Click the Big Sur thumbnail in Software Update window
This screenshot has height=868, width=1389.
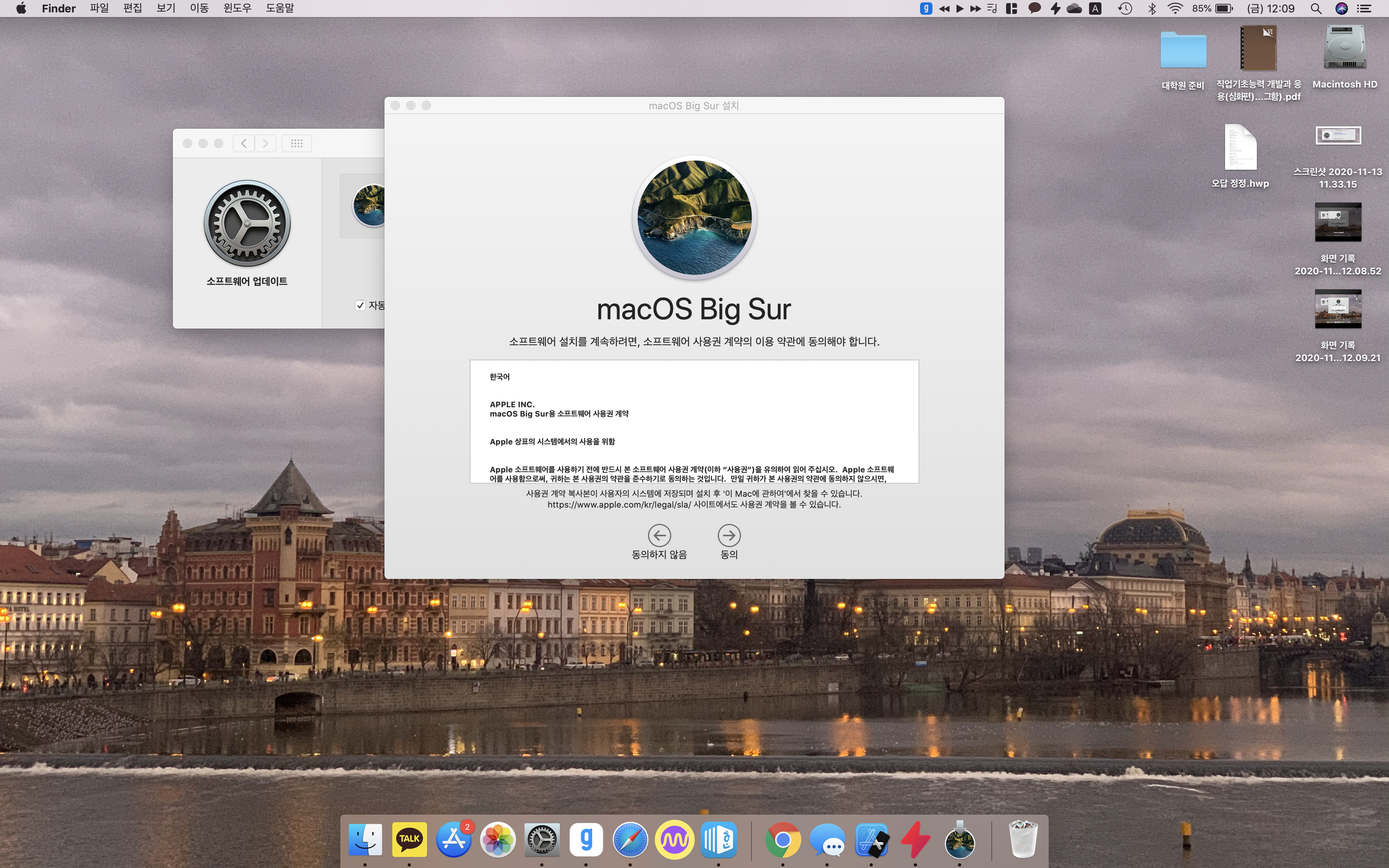369,205
